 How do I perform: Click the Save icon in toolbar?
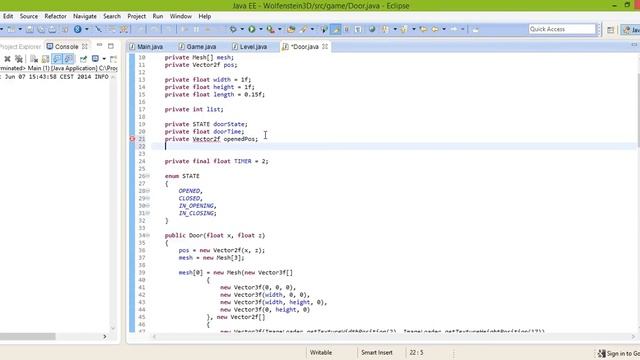tap(30, 29)
